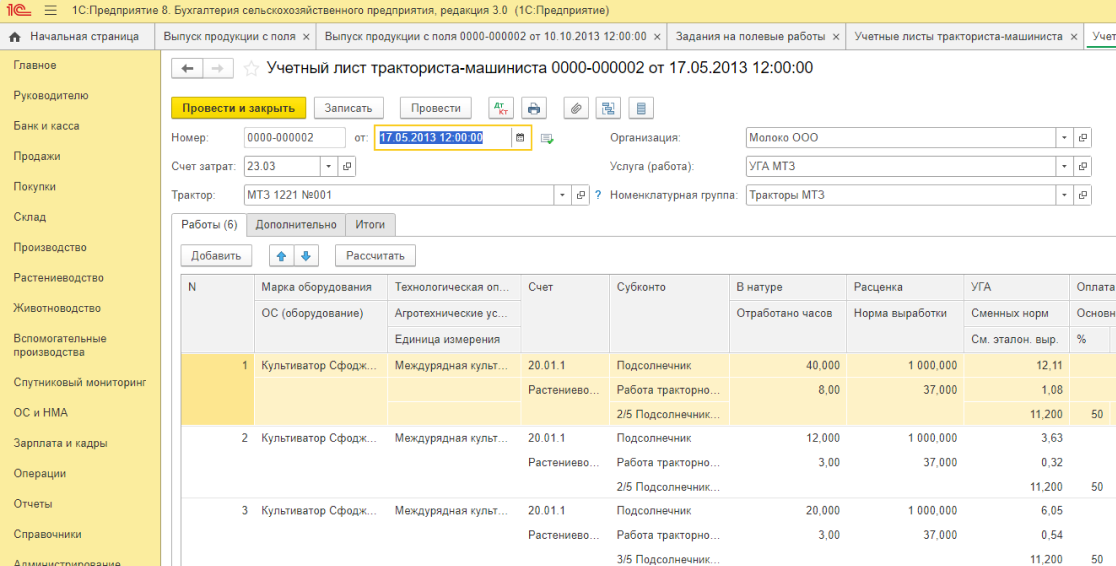Screen dimensions: 1116x566
Task: Click the Записать button
Action: click(x=349, y=108)
